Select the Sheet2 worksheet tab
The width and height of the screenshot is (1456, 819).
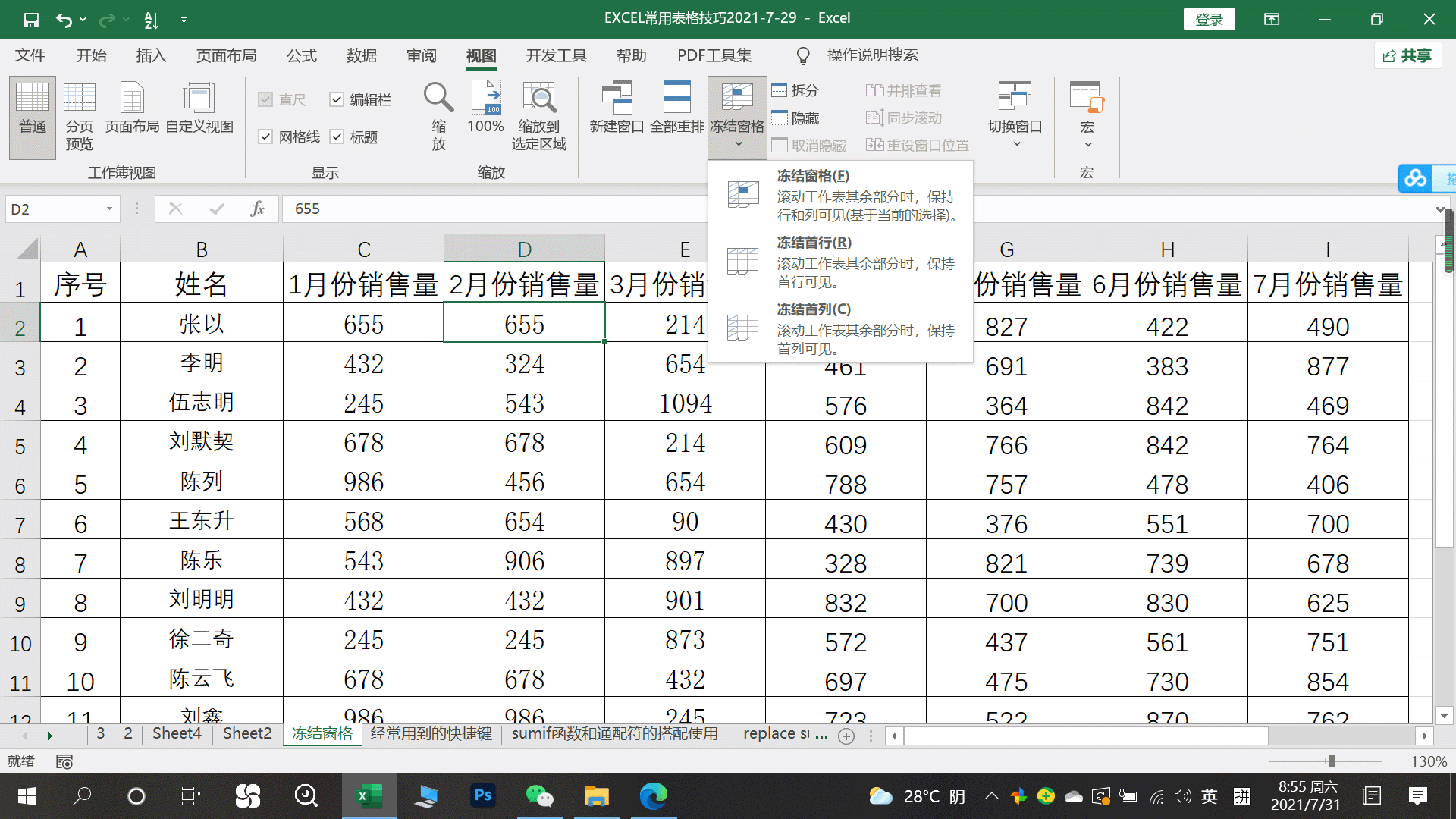pyautogui.click(x=247, y=733)
